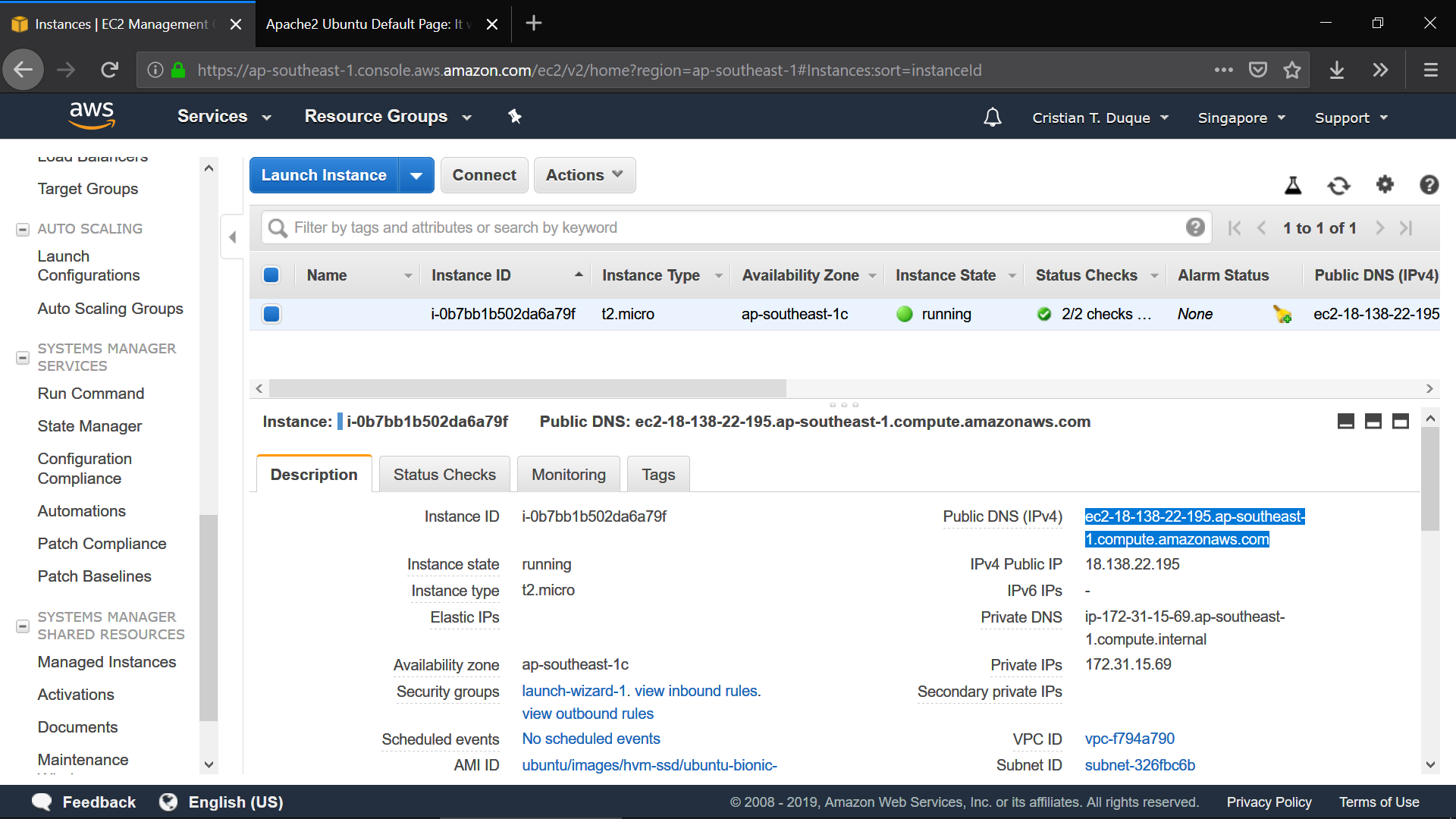Collapse the left sidebar with the arrow toggle
This screenshot has width=1456, height=819.
(x=232, y=237)
